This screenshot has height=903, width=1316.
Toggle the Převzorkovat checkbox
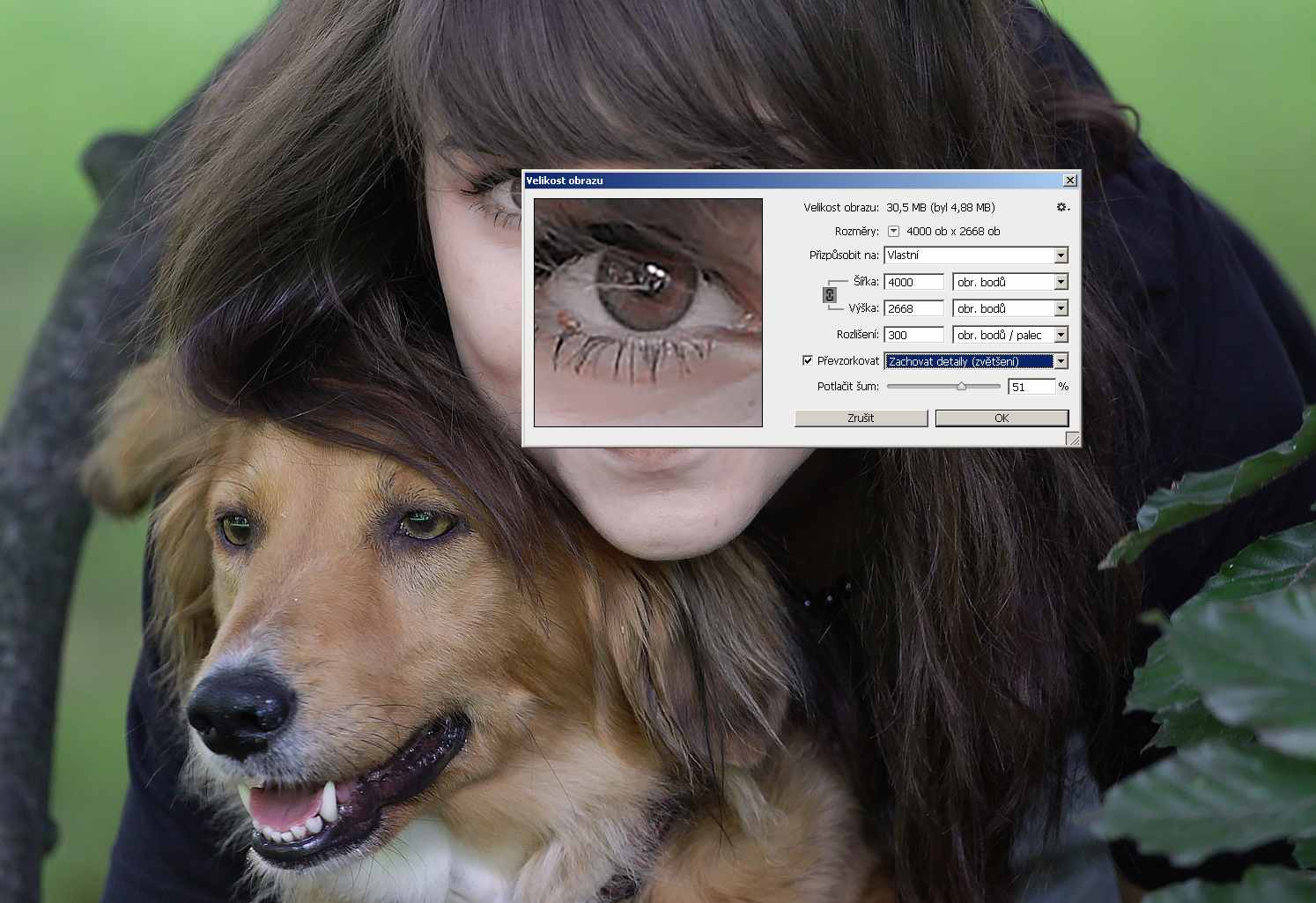807,360
